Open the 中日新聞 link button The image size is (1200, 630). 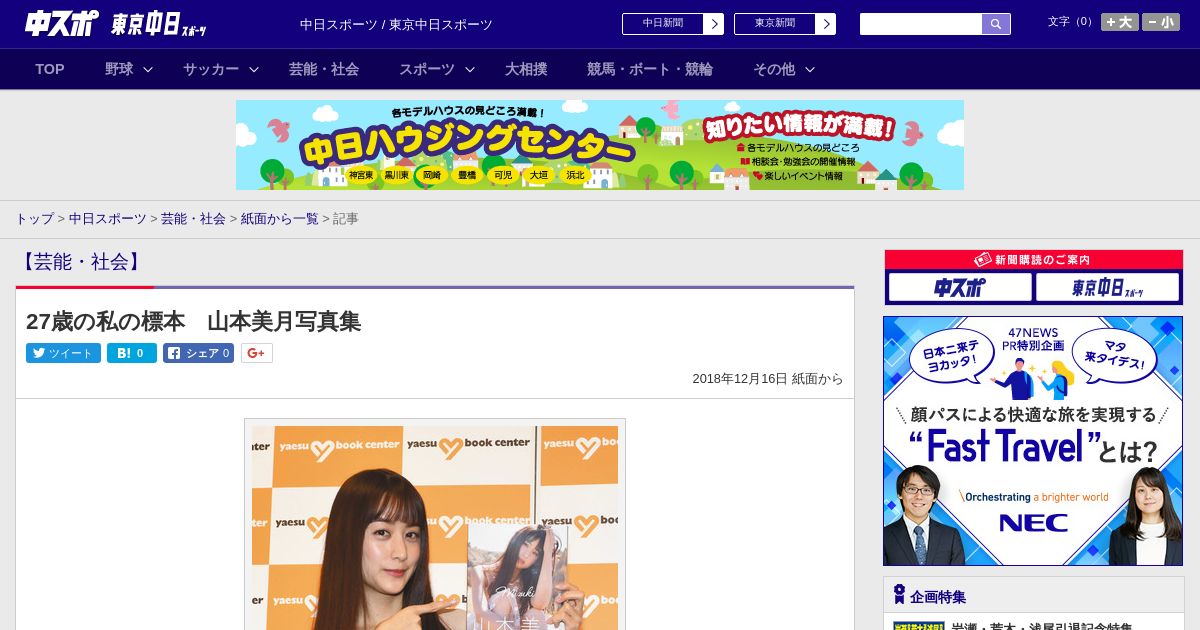click(x=663, y=24)
